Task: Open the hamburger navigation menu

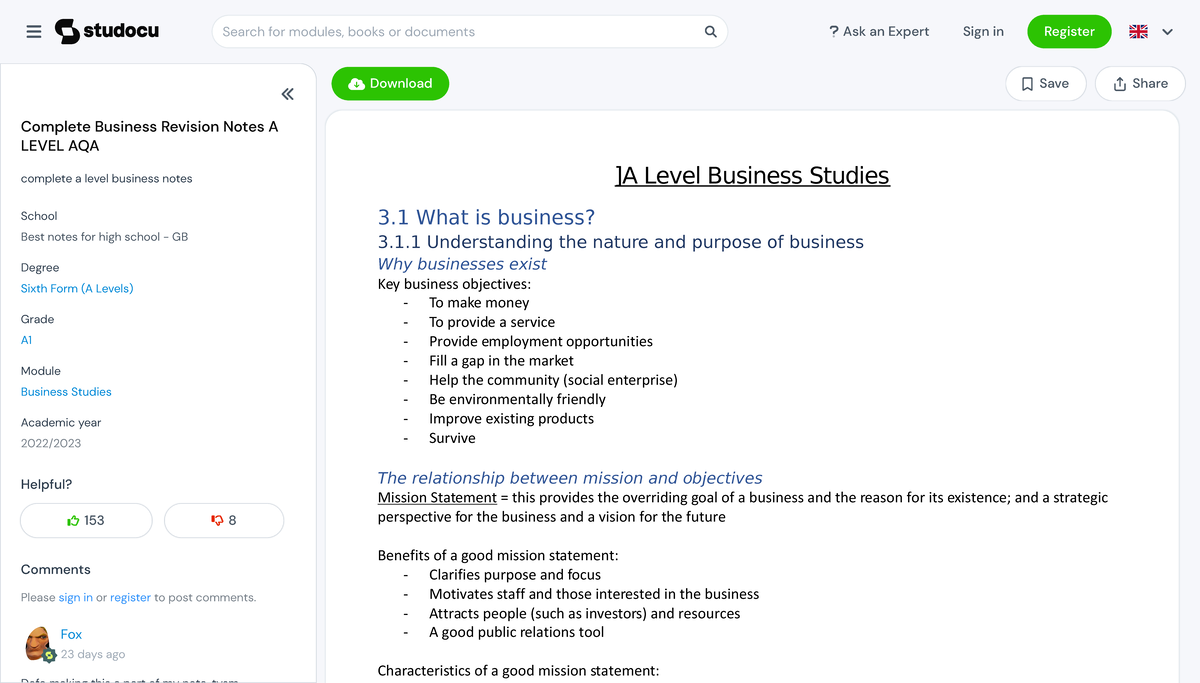Action: coord(33,31)
